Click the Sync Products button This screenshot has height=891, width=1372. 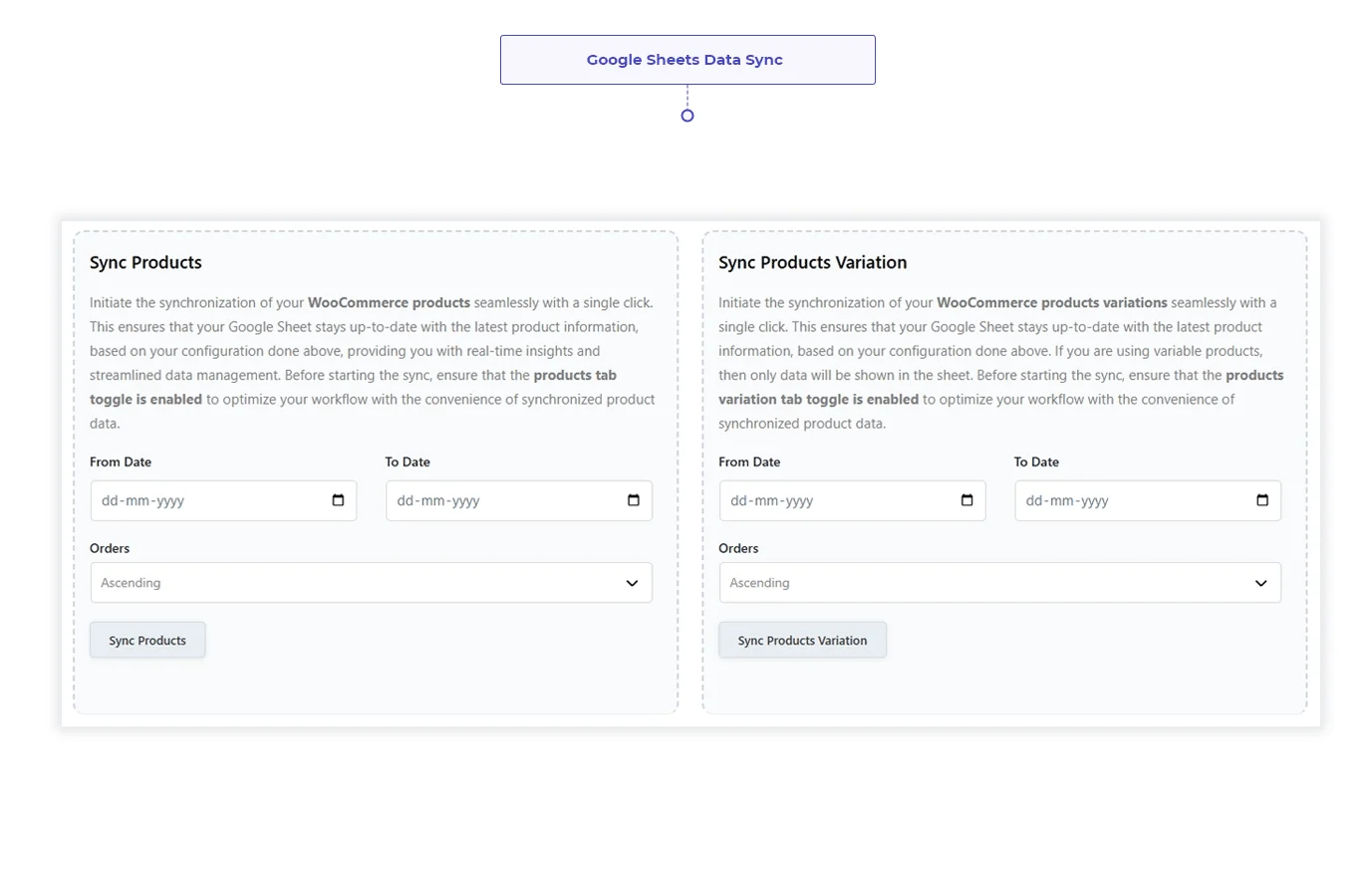point(147,640)
